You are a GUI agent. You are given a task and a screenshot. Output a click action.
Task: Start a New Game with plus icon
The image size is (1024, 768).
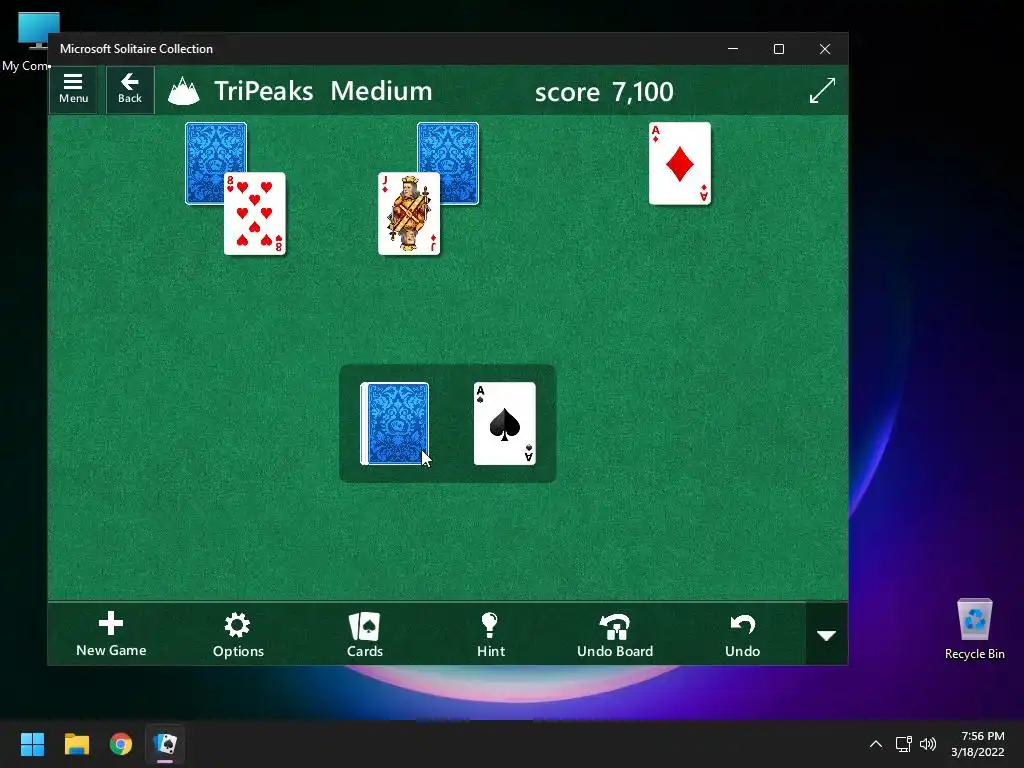pos(111,634)
